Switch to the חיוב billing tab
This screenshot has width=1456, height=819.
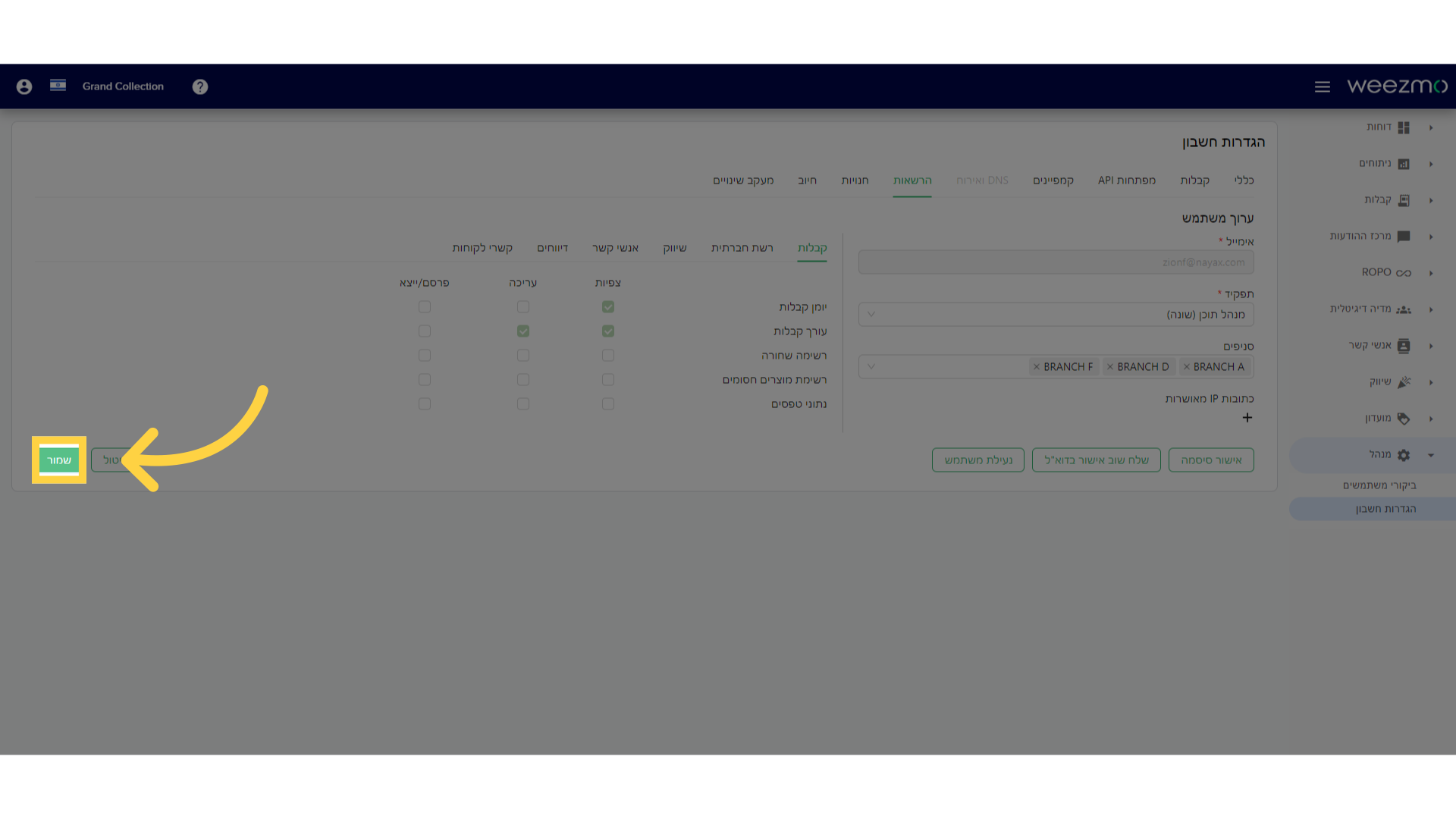click(x=808, y=180)
